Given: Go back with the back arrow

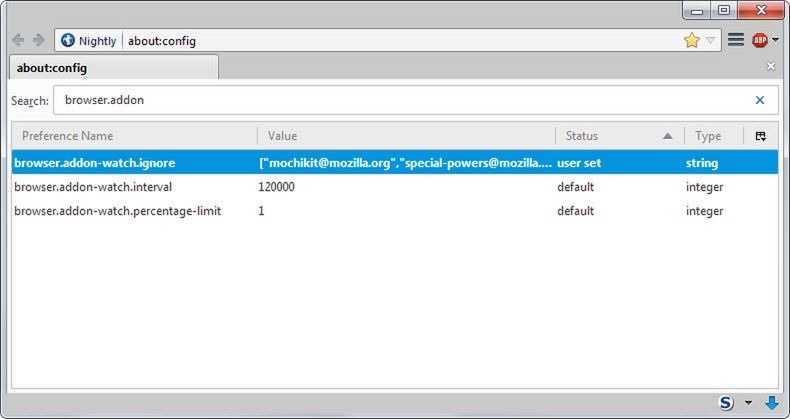Looking at the screenshot, I should pos(18,40).
